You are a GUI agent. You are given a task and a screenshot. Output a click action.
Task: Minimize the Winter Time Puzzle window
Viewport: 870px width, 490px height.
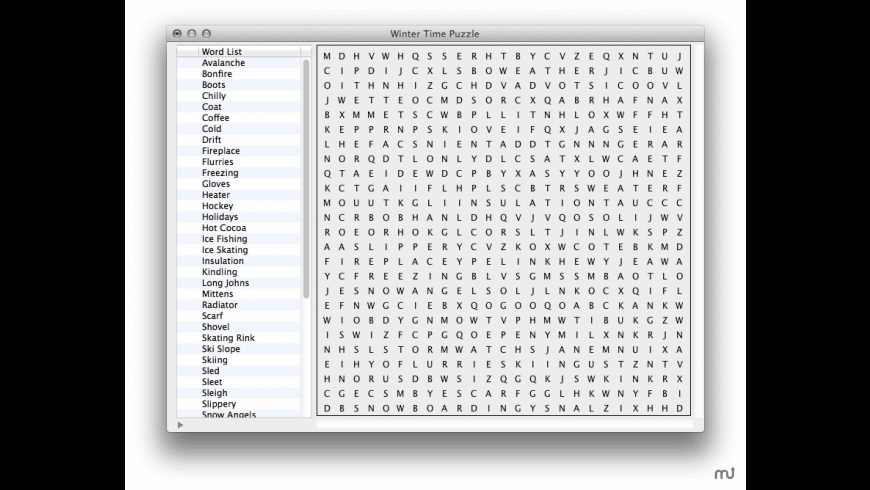point(192,34)
